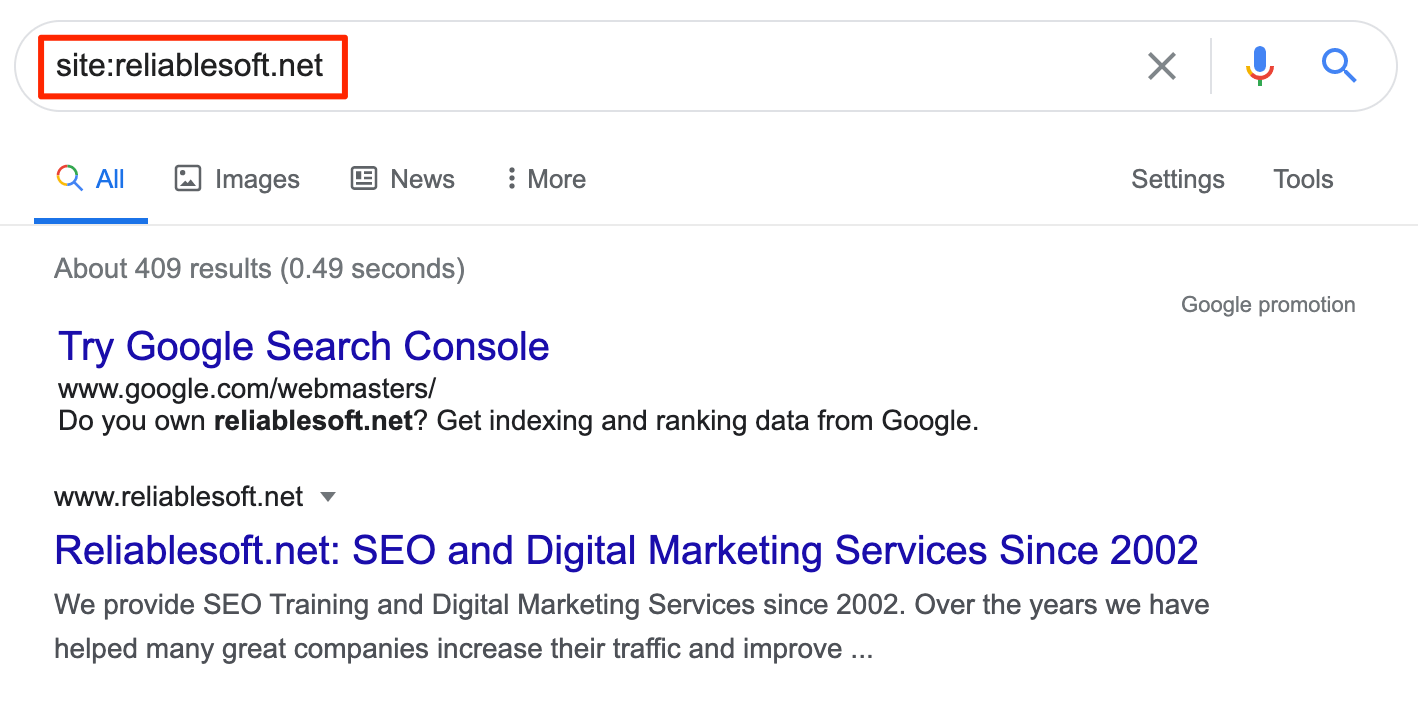Open the Try Google Search Console link

304,347
